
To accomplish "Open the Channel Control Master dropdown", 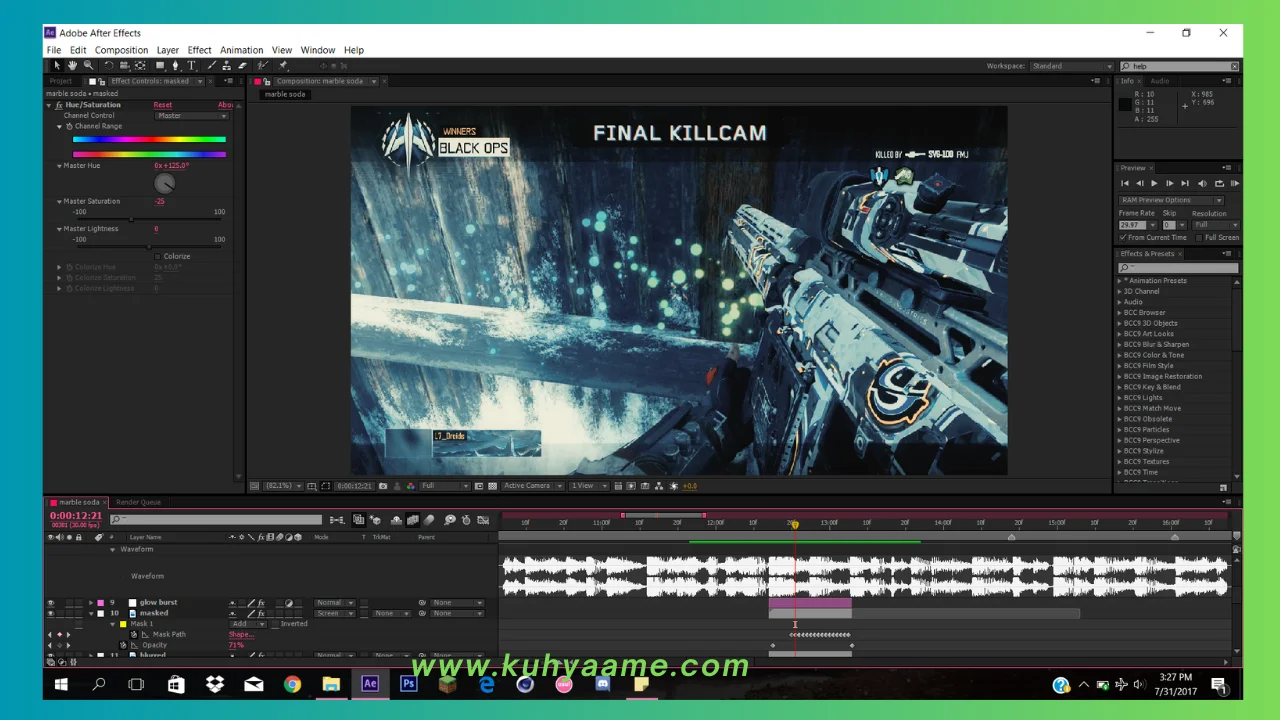I will click(x=192, y=115).
